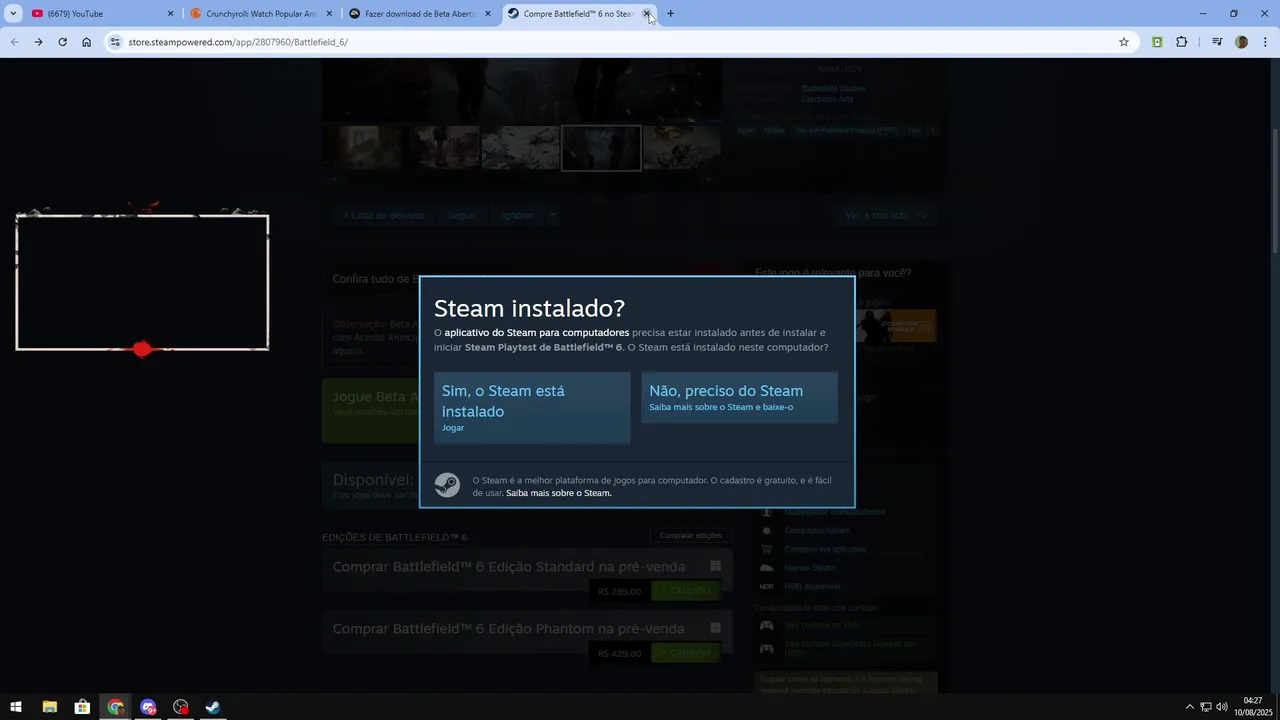Expand the arrow next to Ignorar
Screen dimensions: 1280x720
coord(551,215)
